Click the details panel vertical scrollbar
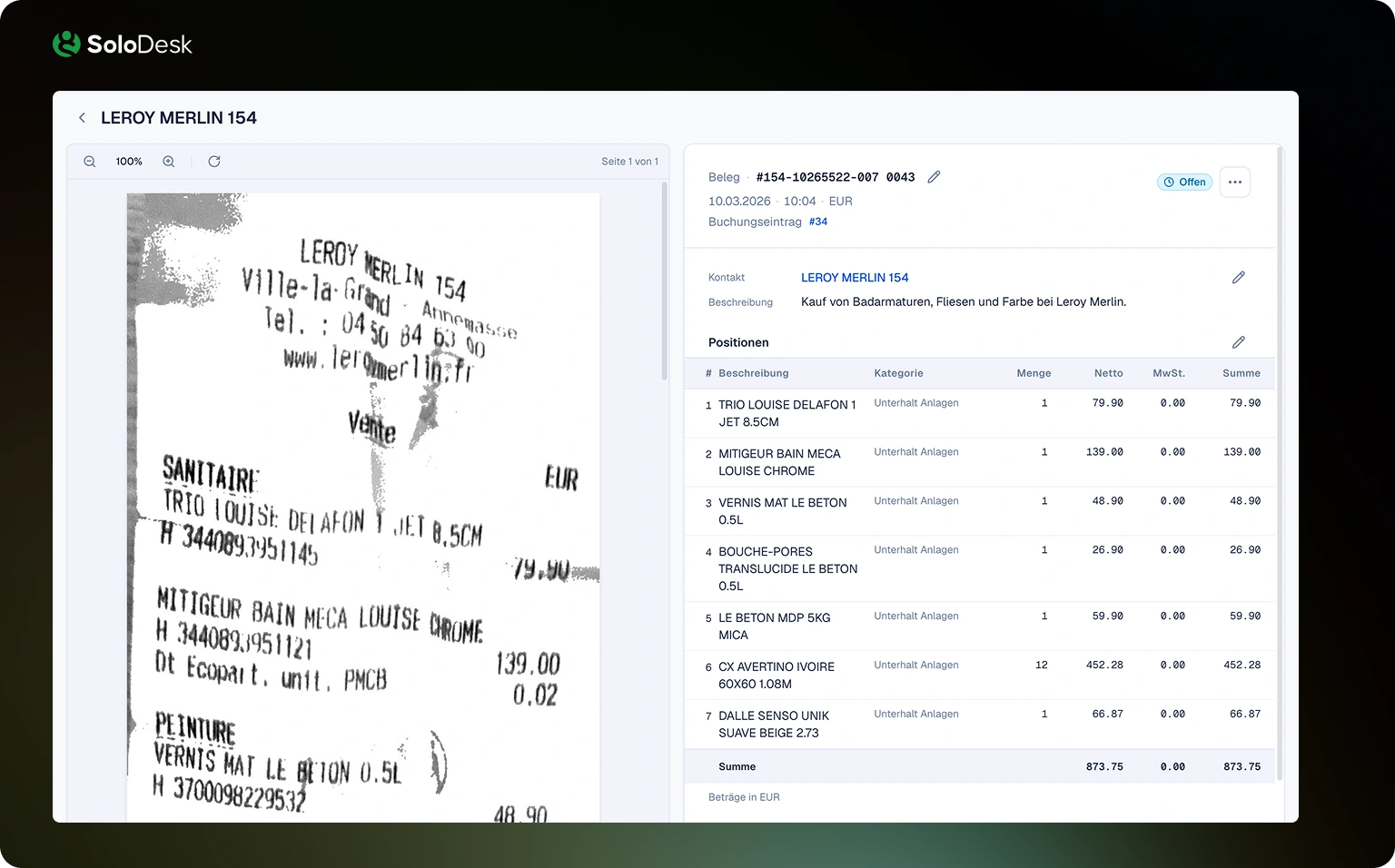Viewport: 1395px width, 868px height. (x=1280, y=463)
